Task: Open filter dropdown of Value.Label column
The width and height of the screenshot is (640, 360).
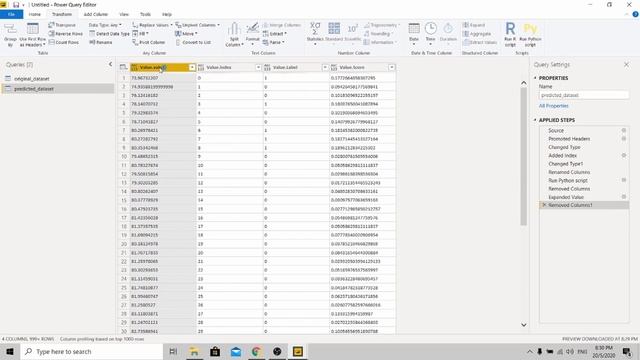Action: tap(325, 67)
